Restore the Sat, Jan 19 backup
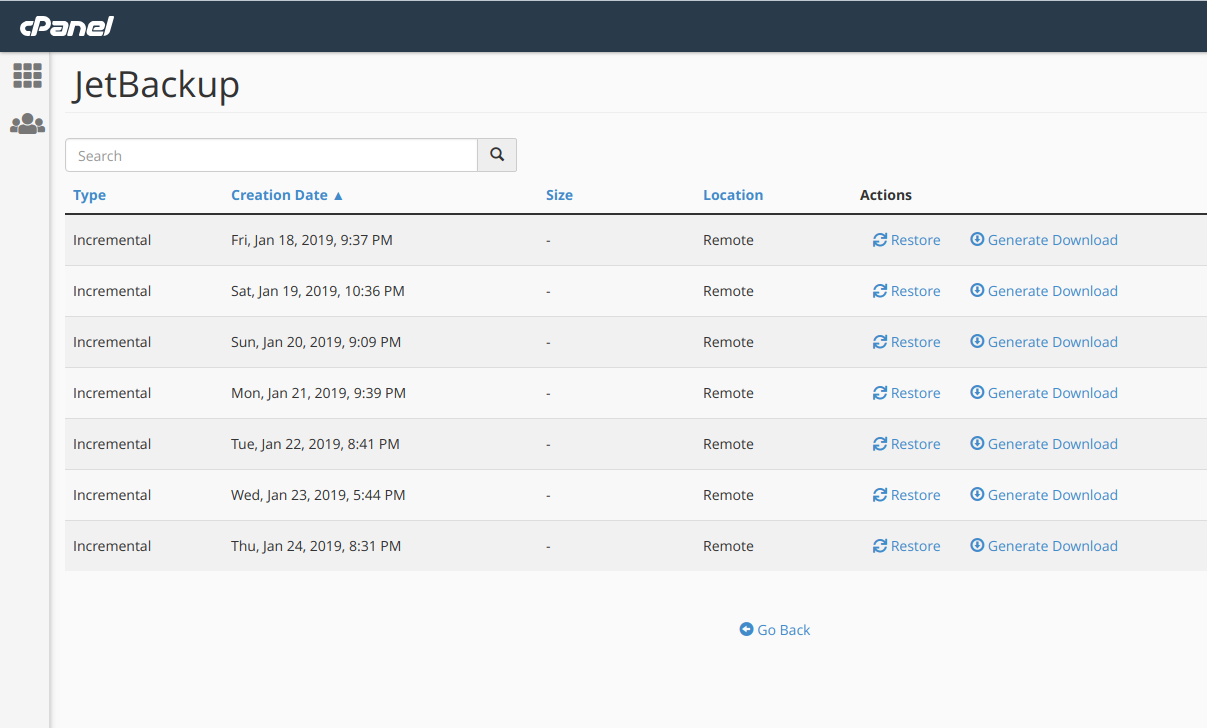 [907, 291]
